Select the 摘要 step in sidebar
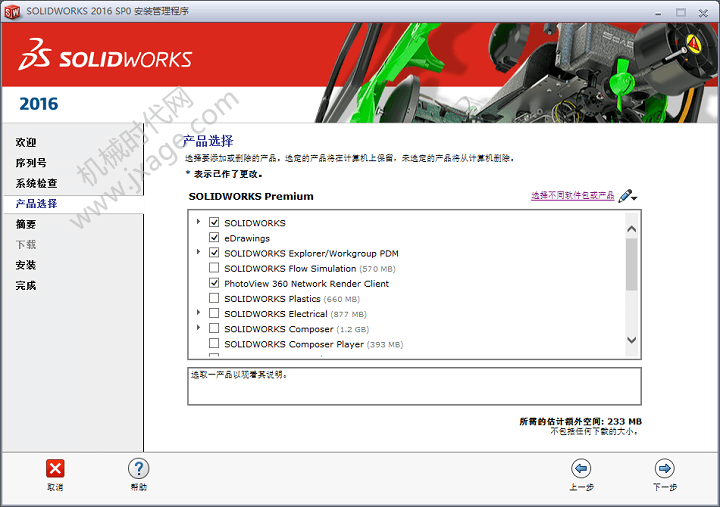Screen dimensions: 720x507 (x=26, y=224)
